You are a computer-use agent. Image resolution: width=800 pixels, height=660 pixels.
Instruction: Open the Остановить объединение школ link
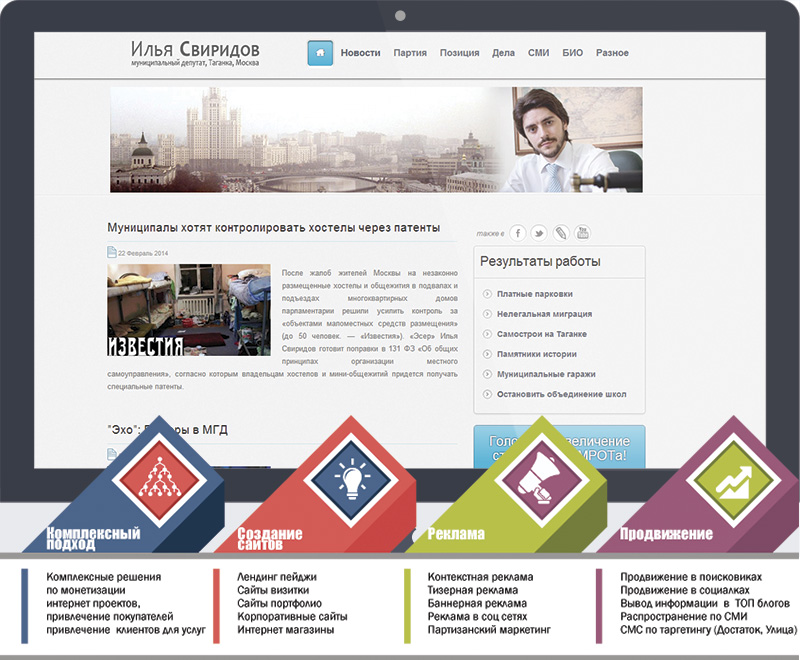pos(562,394)
